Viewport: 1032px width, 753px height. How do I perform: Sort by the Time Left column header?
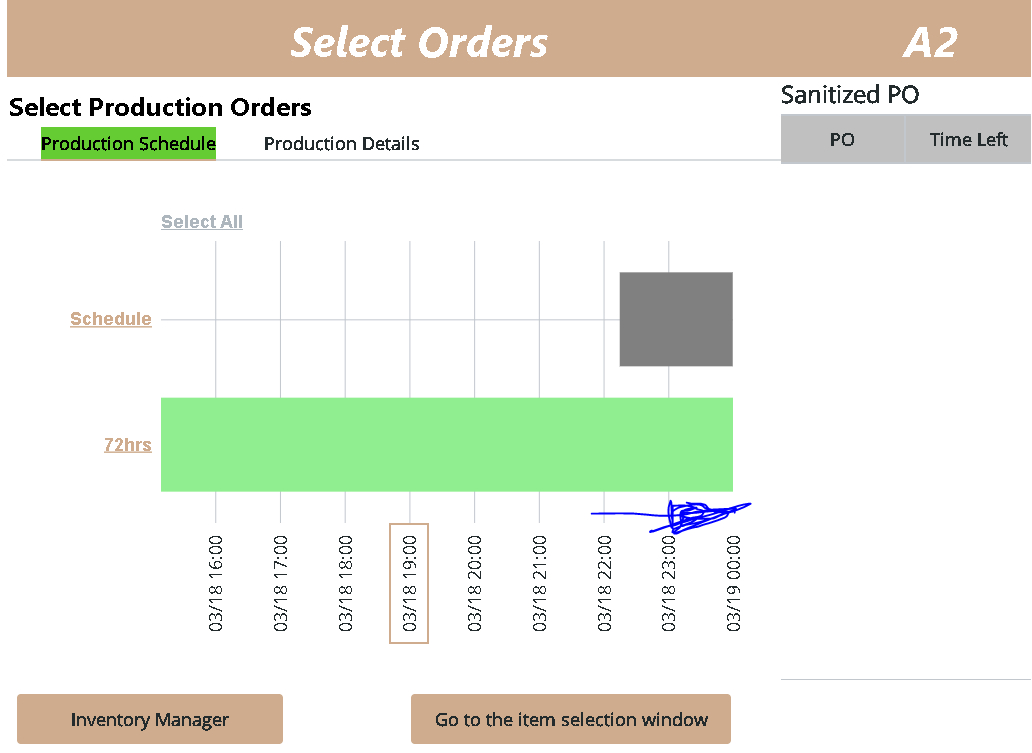tap(968, 140)
